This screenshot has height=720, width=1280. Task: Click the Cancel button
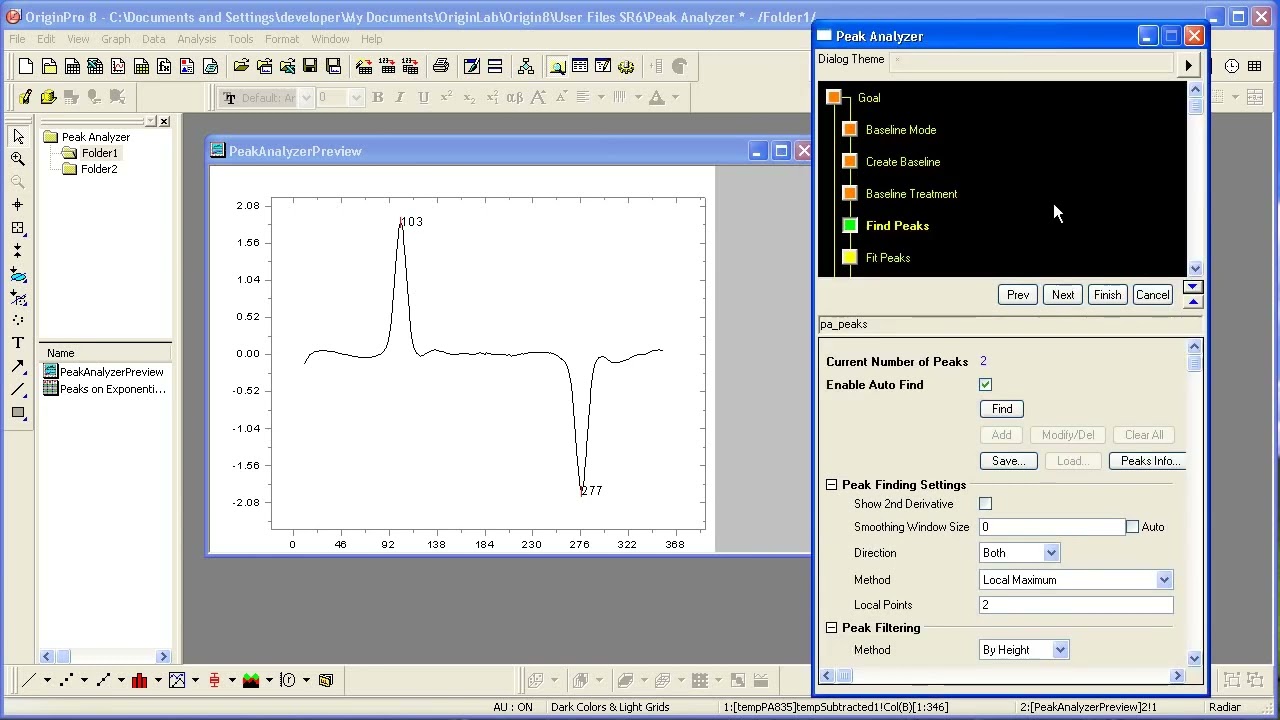1152,295
